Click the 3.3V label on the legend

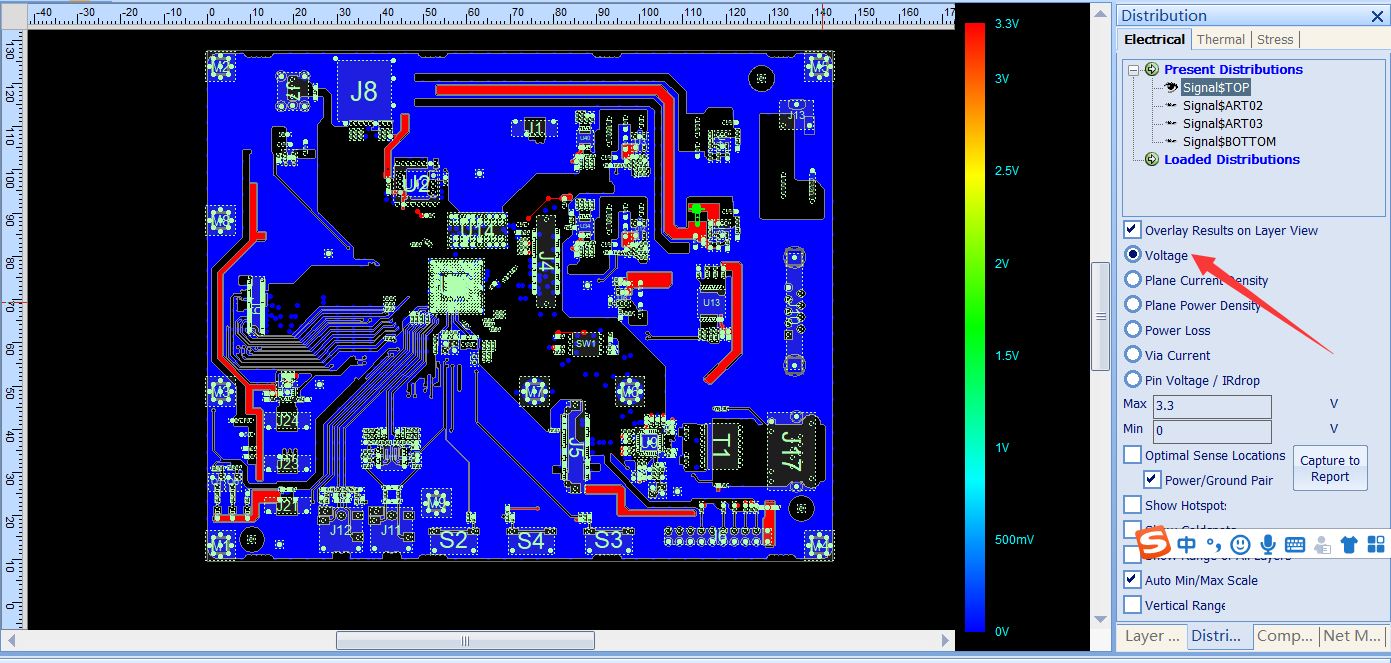pyautogui.click(x=1007, y=24)
